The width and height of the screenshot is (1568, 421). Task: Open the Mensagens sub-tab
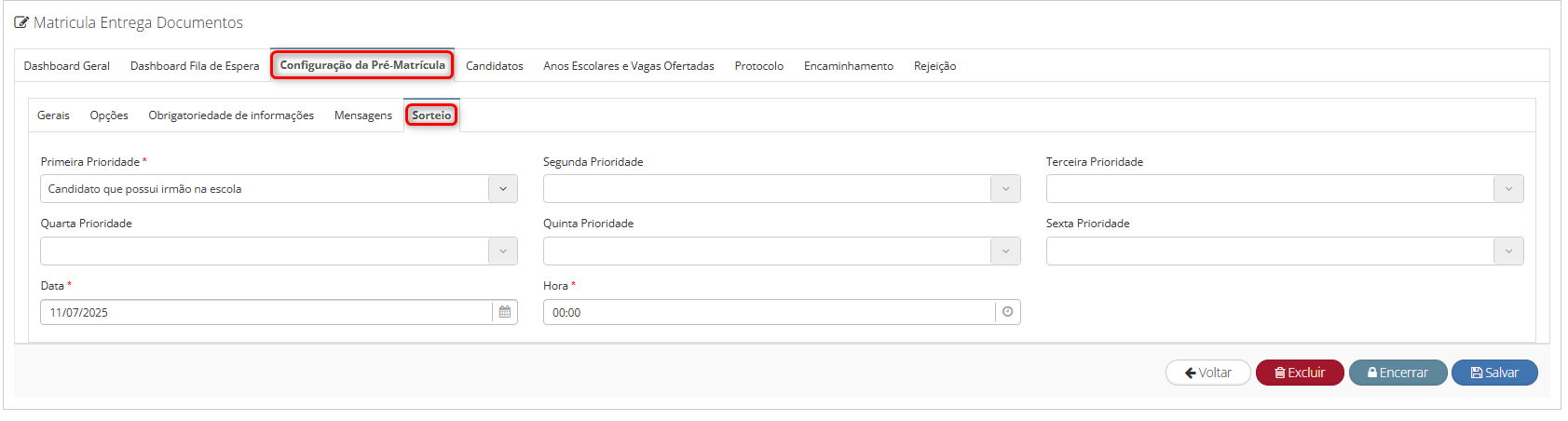pos(363,115)
